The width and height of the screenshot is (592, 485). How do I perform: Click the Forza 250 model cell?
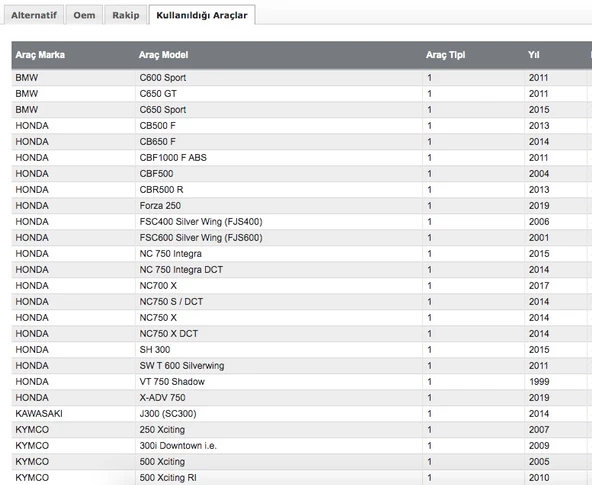point(279,206)
